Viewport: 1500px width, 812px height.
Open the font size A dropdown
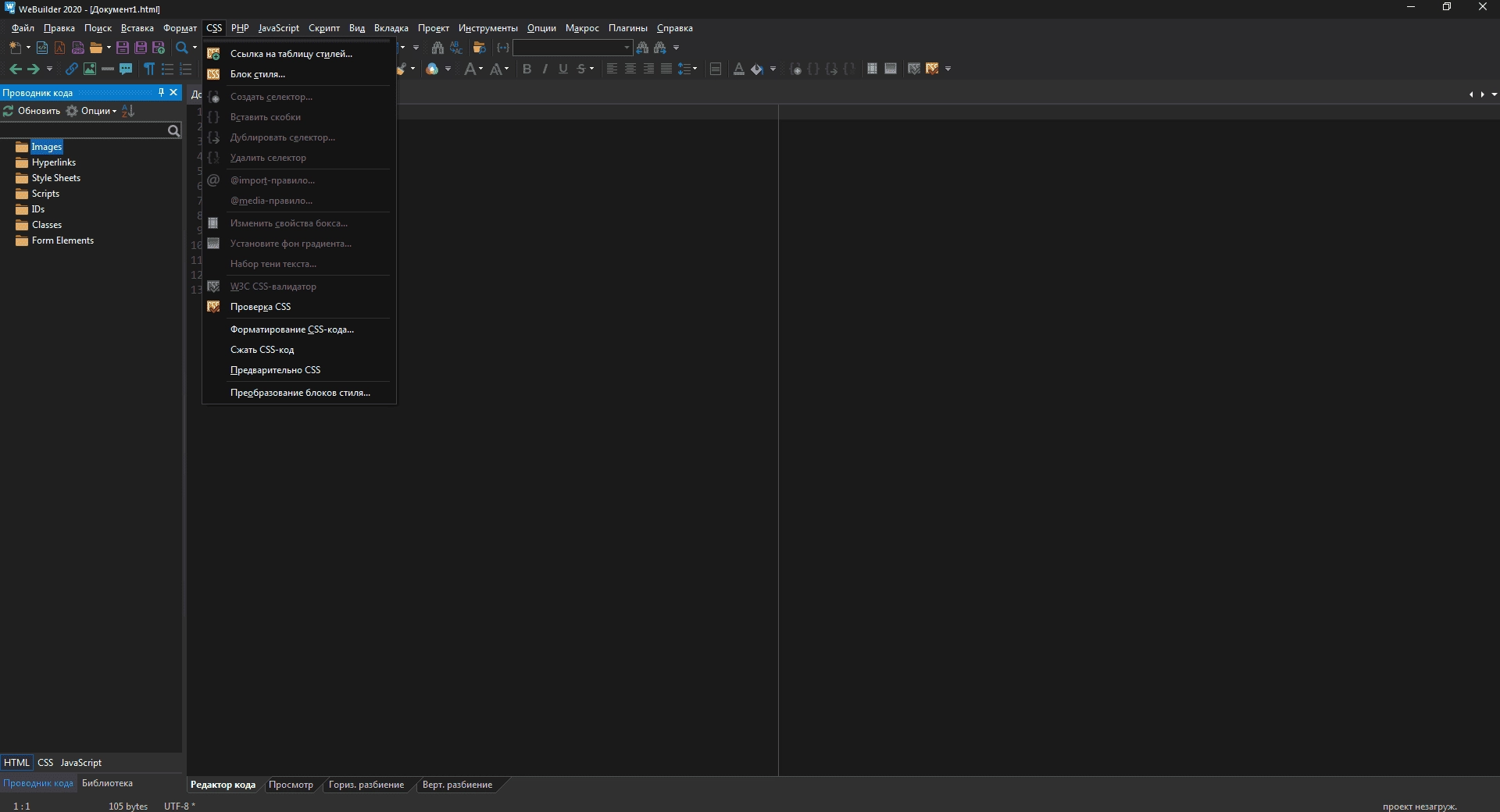pos(474,69)
